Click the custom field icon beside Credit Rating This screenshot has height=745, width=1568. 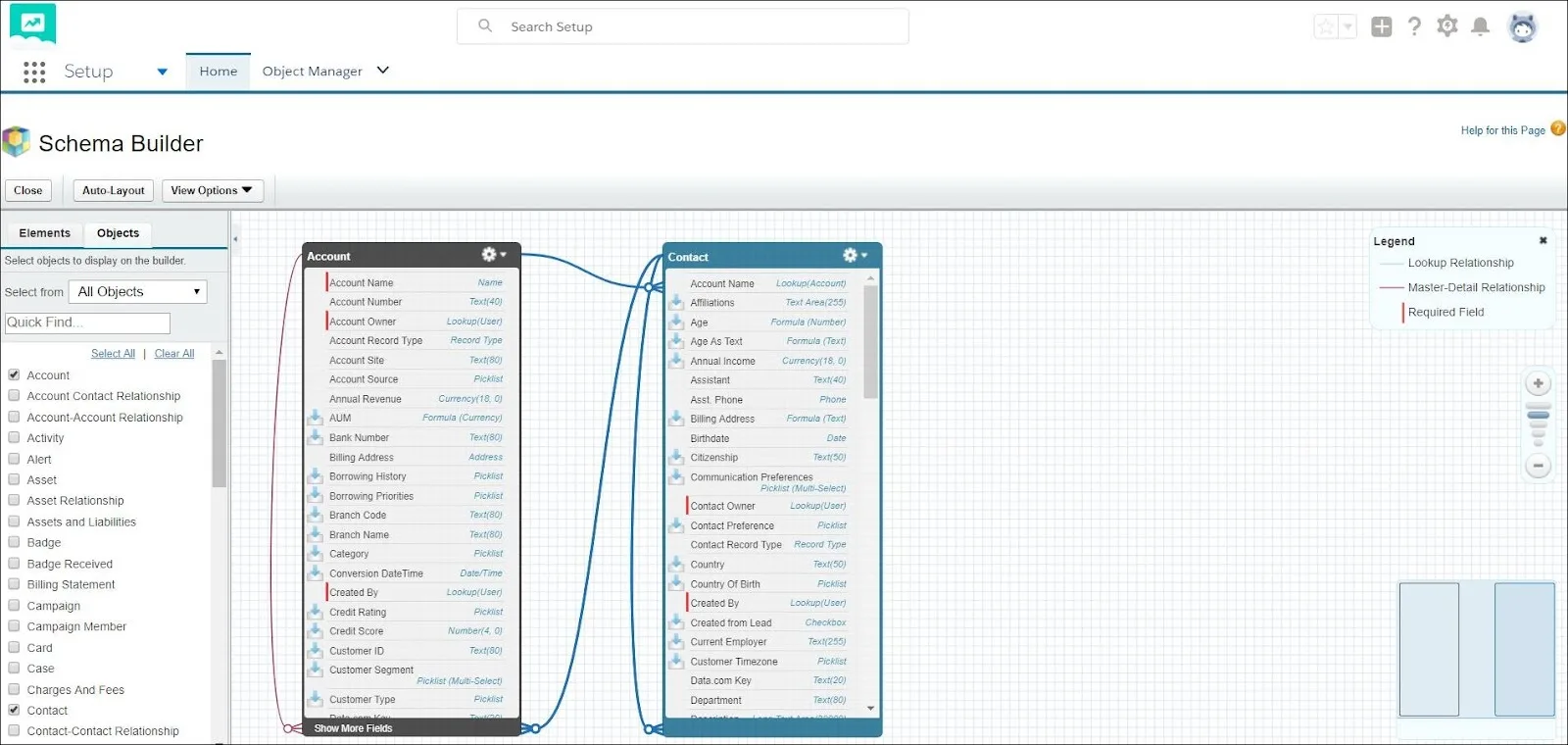click(x=316, y=612)
